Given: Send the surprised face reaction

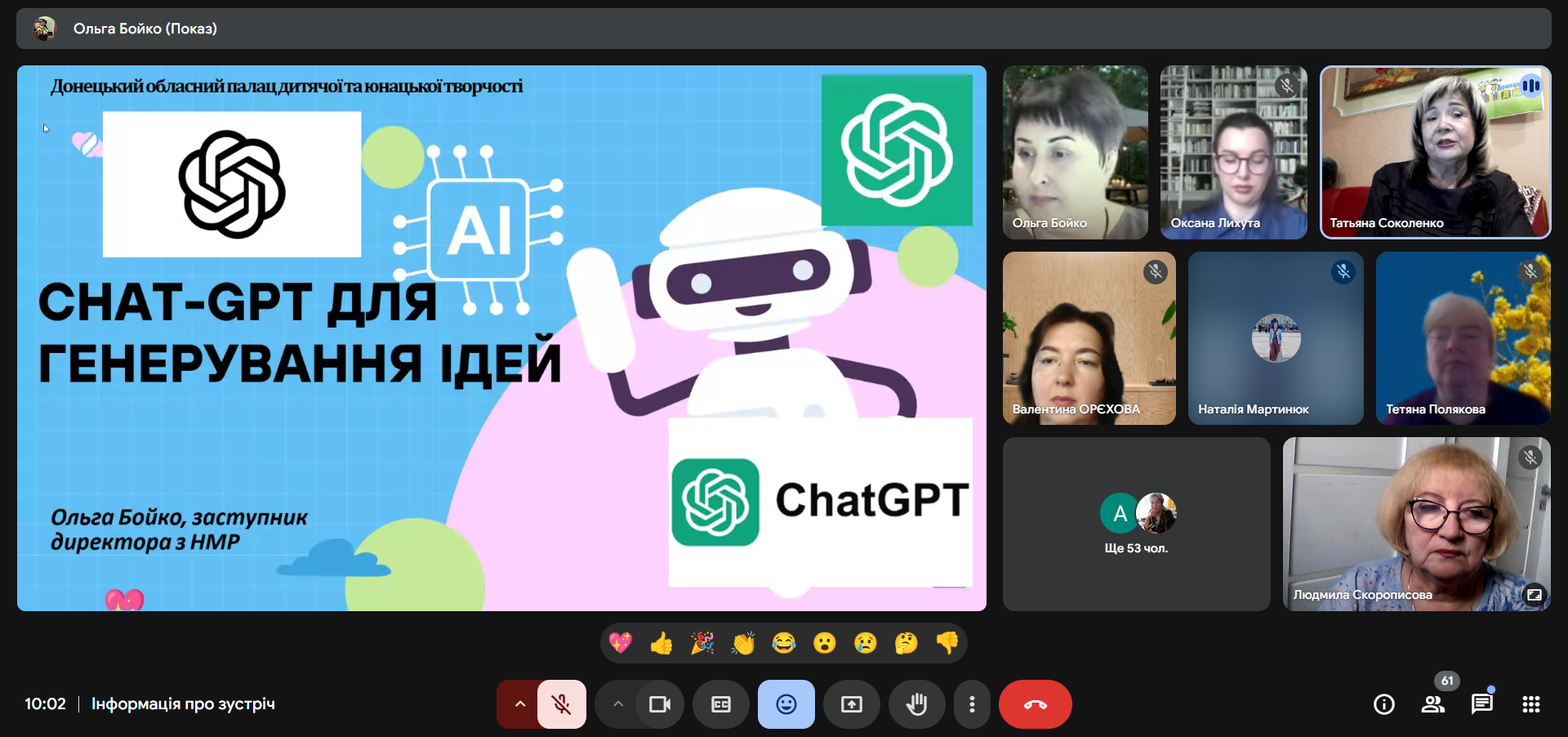Looking at the screenshot, I should point(825,643).
